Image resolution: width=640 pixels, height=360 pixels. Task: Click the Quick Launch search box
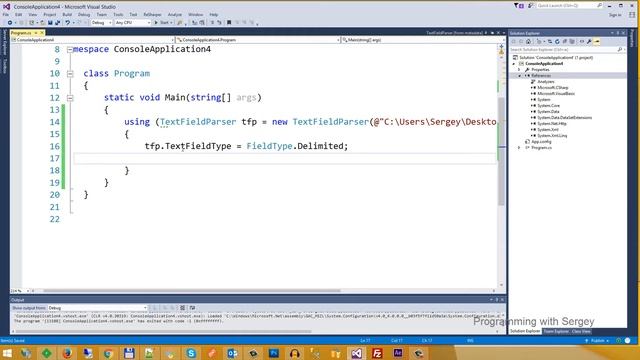pos(569,6)
